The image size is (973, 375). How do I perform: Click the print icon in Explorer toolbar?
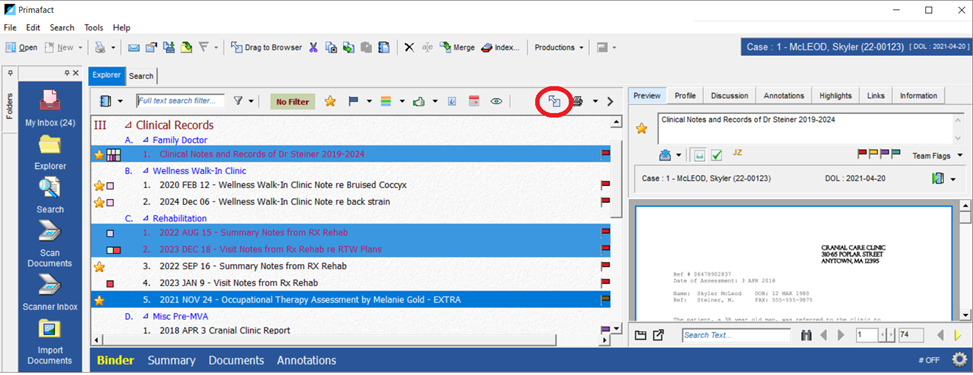(x=578, y=101)
